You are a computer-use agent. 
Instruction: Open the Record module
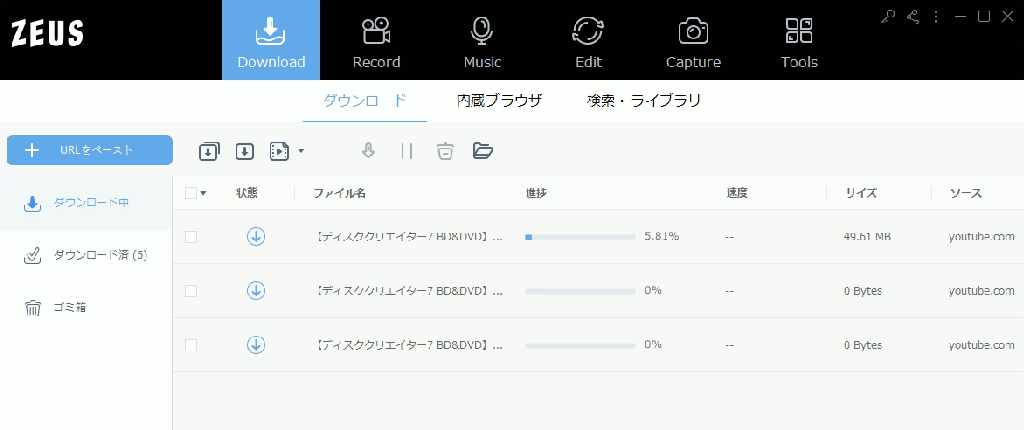pos(376,42)
